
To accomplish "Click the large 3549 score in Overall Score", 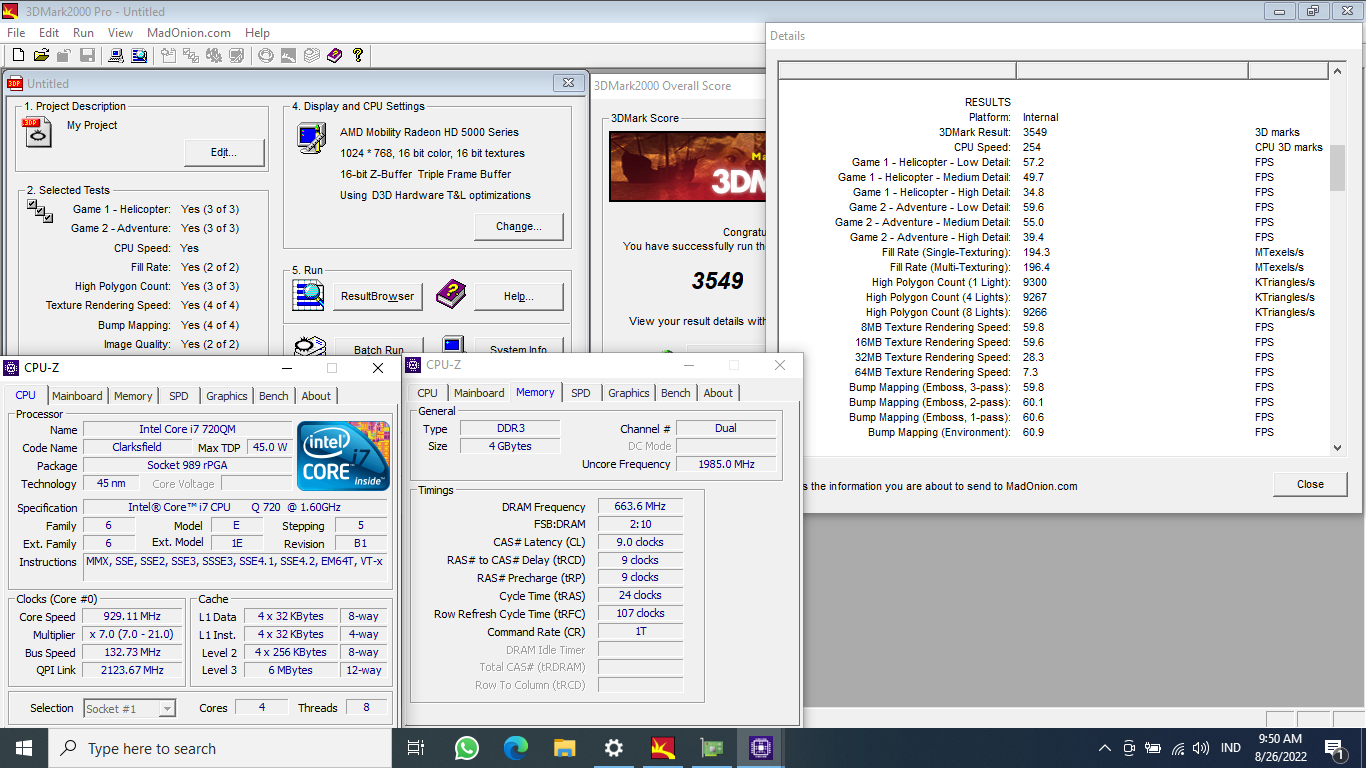I will tap(718, 281).
